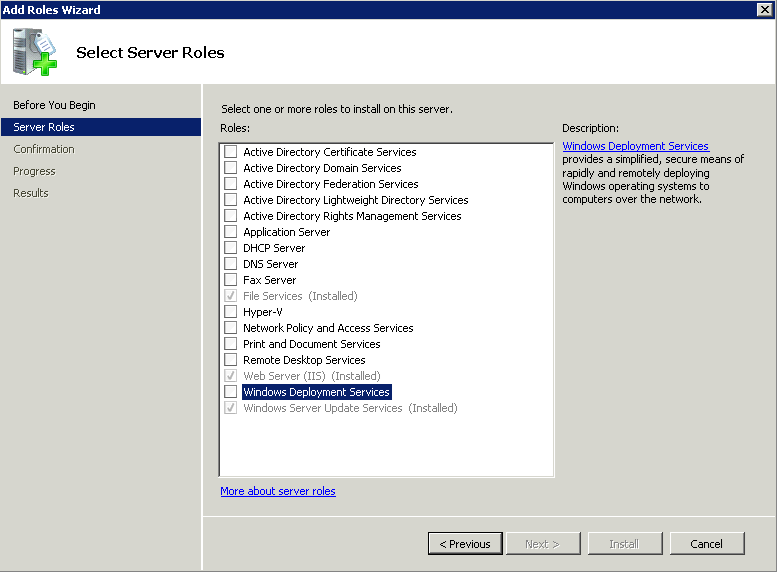Click the Select Server Roles heading
This screenshot has width=777, height=572.
tap(150, 53)
